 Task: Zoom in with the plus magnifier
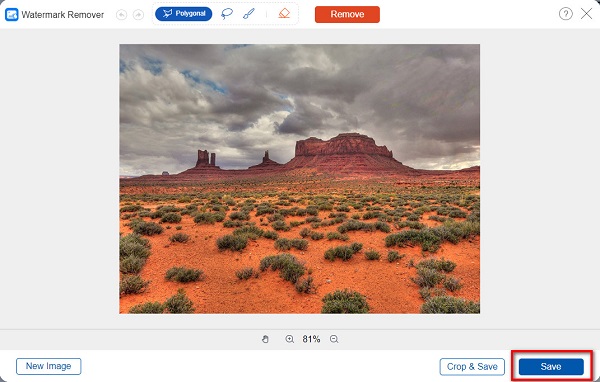pyautogui.click(x=290, y=339)
